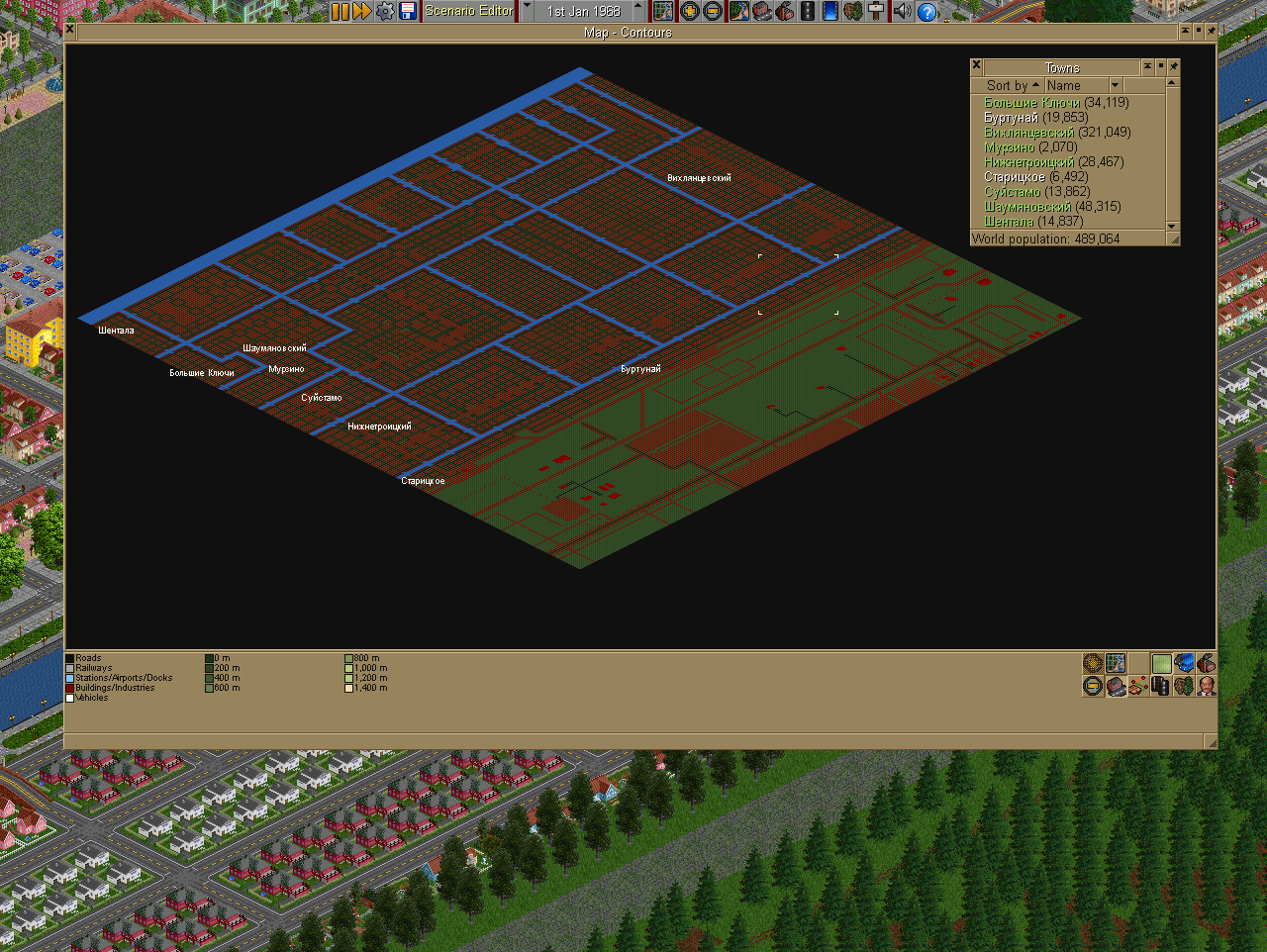
Task: Select town Шентала in the Towns list
Action: [1067, 221]
